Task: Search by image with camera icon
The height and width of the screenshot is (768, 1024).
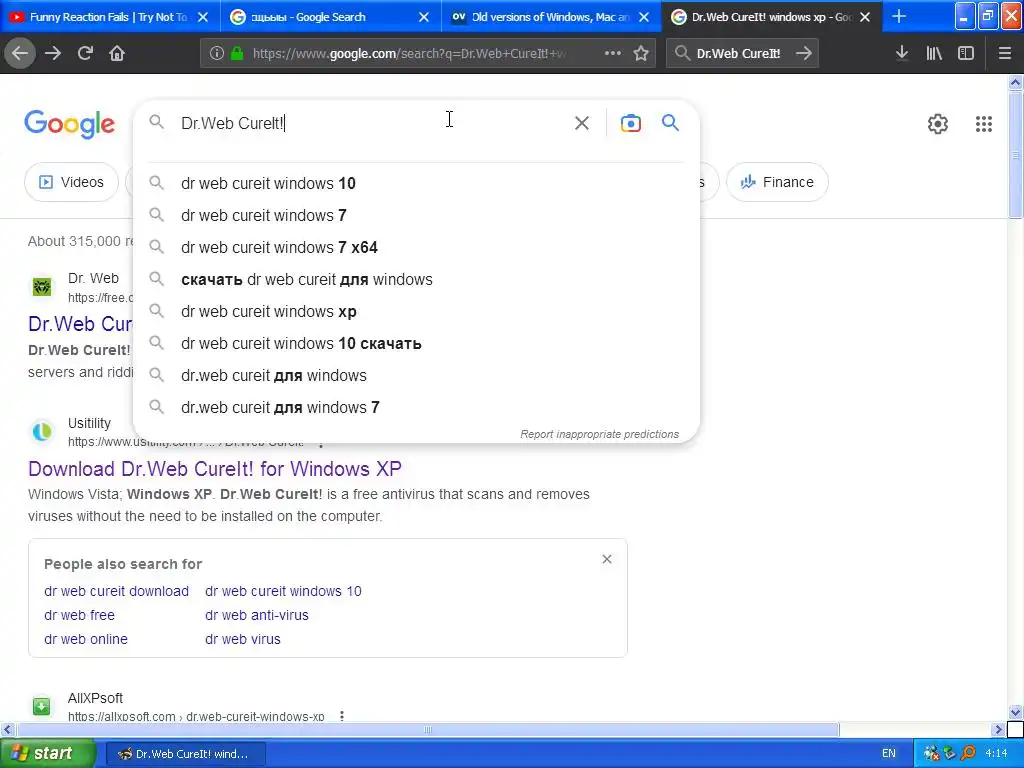Action: pyautogui.click(x=631, y=123)
